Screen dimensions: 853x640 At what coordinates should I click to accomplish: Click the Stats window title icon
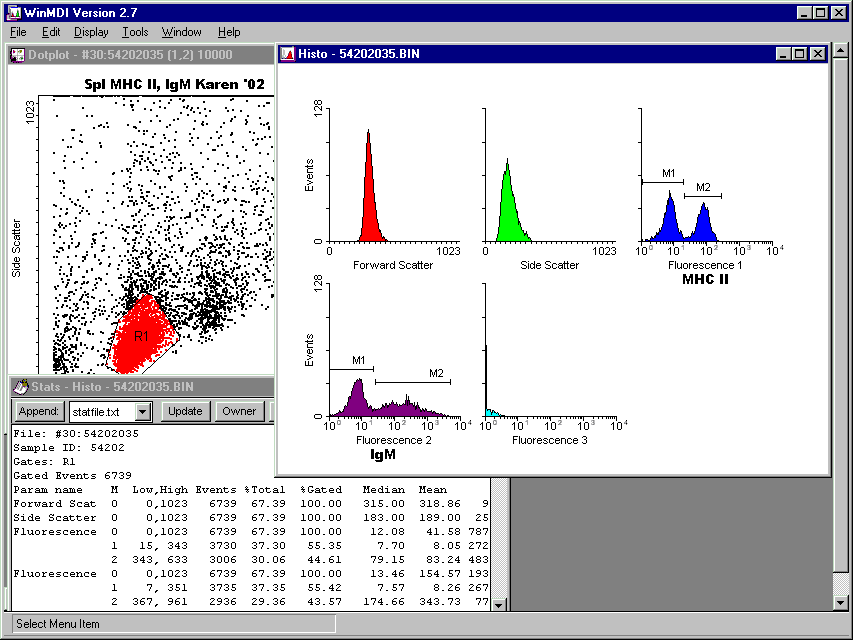point(19,386)
